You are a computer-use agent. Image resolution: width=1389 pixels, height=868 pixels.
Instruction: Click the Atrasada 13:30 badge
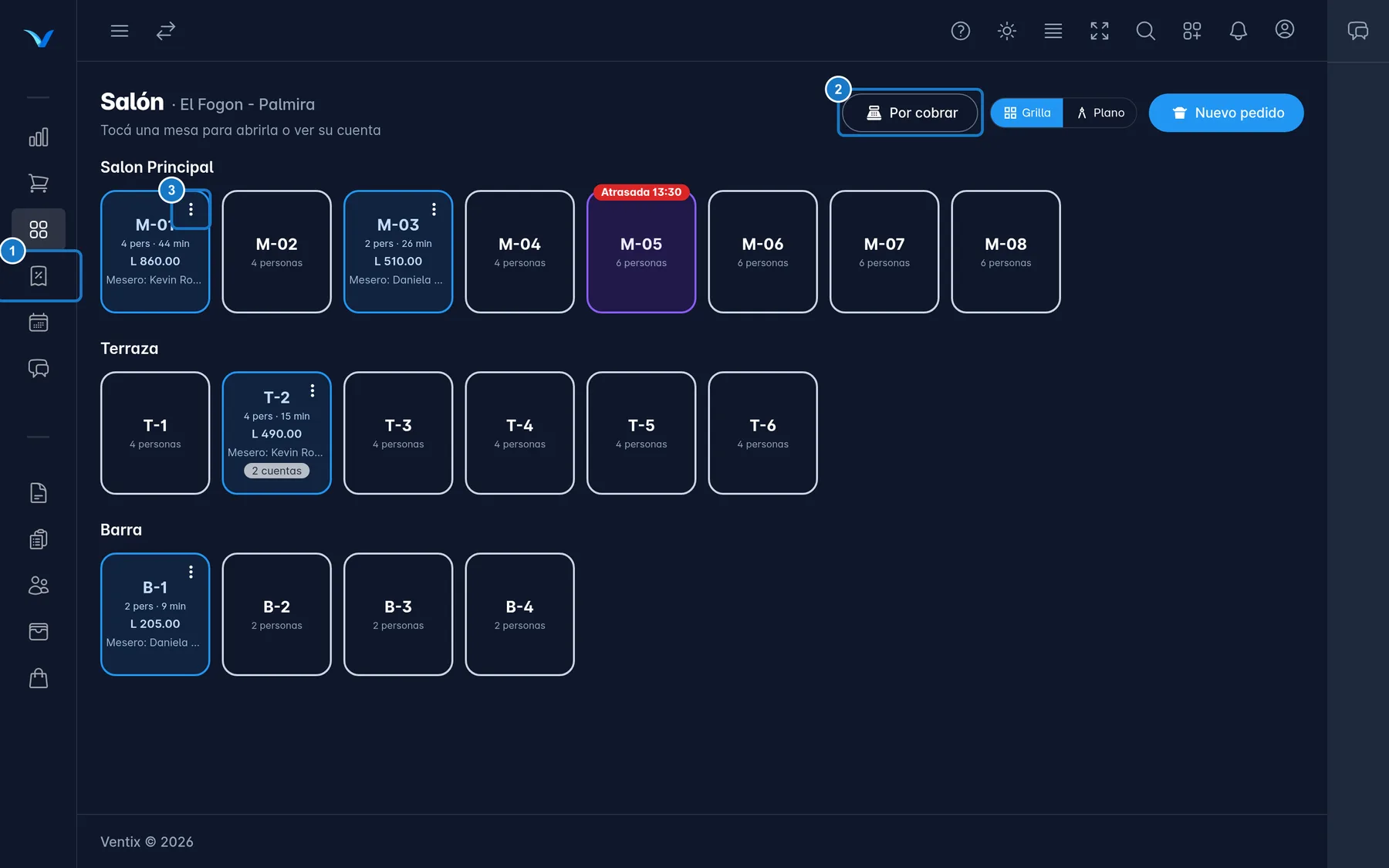tap(641, 192)
